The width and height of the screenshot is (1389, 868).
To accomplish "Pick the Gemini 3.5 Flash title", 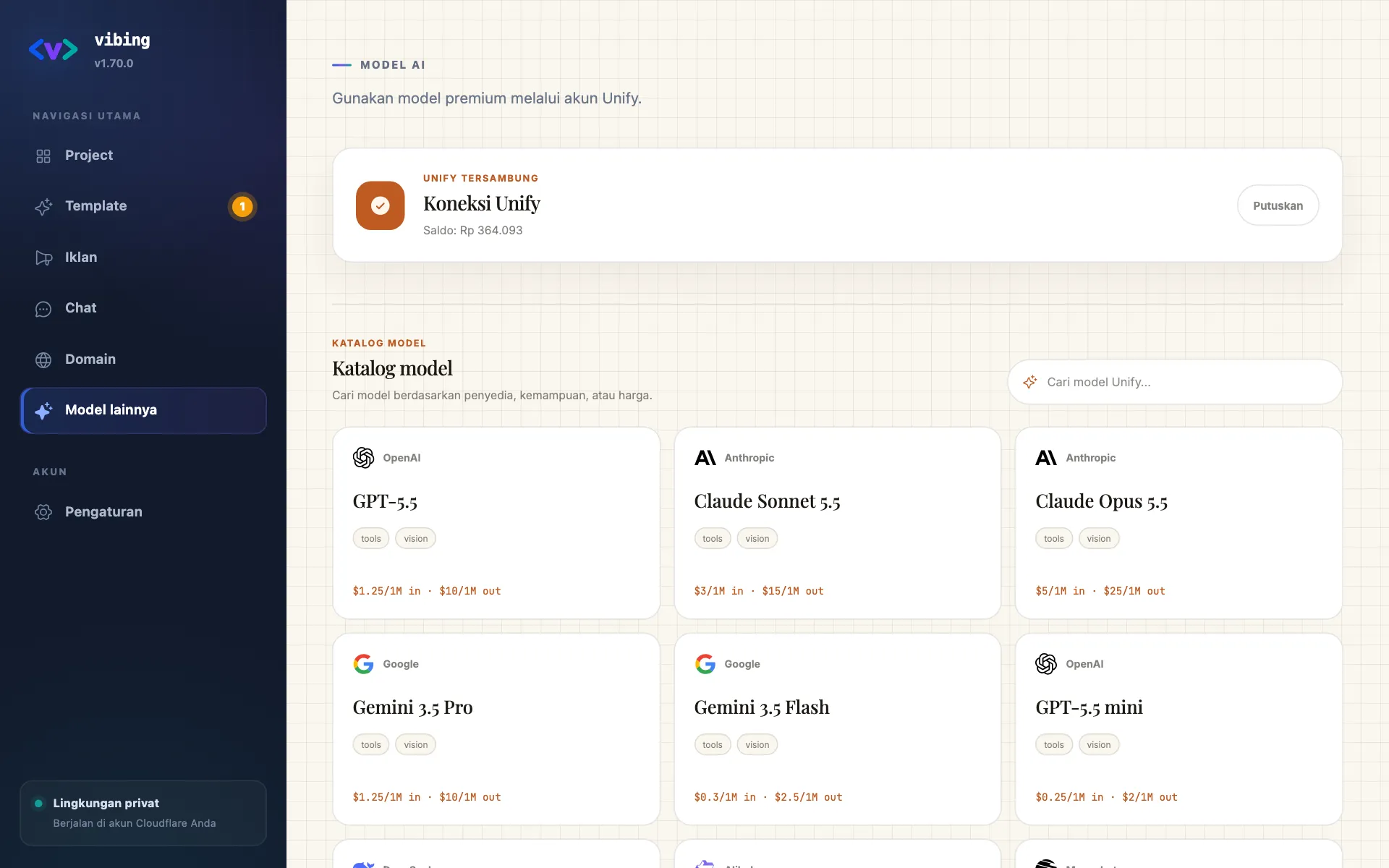I will [x=762, y=707].
